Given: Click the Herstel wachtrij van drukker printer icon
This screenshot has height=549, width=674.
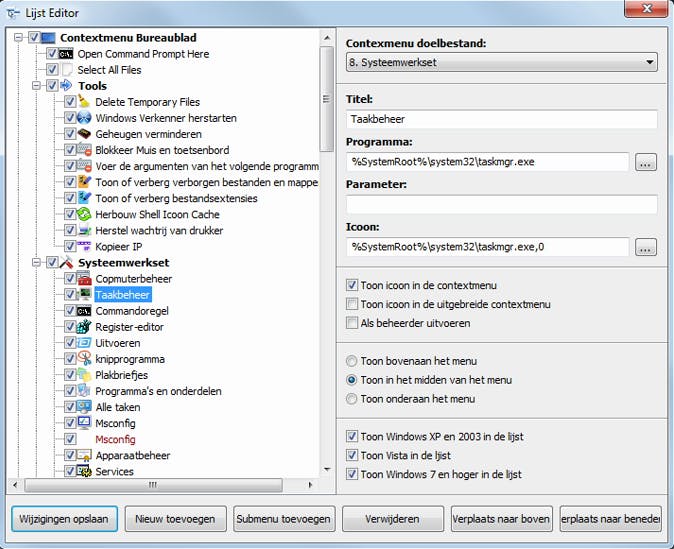Looking at the screenshot, I should click(x=84, y=230).
